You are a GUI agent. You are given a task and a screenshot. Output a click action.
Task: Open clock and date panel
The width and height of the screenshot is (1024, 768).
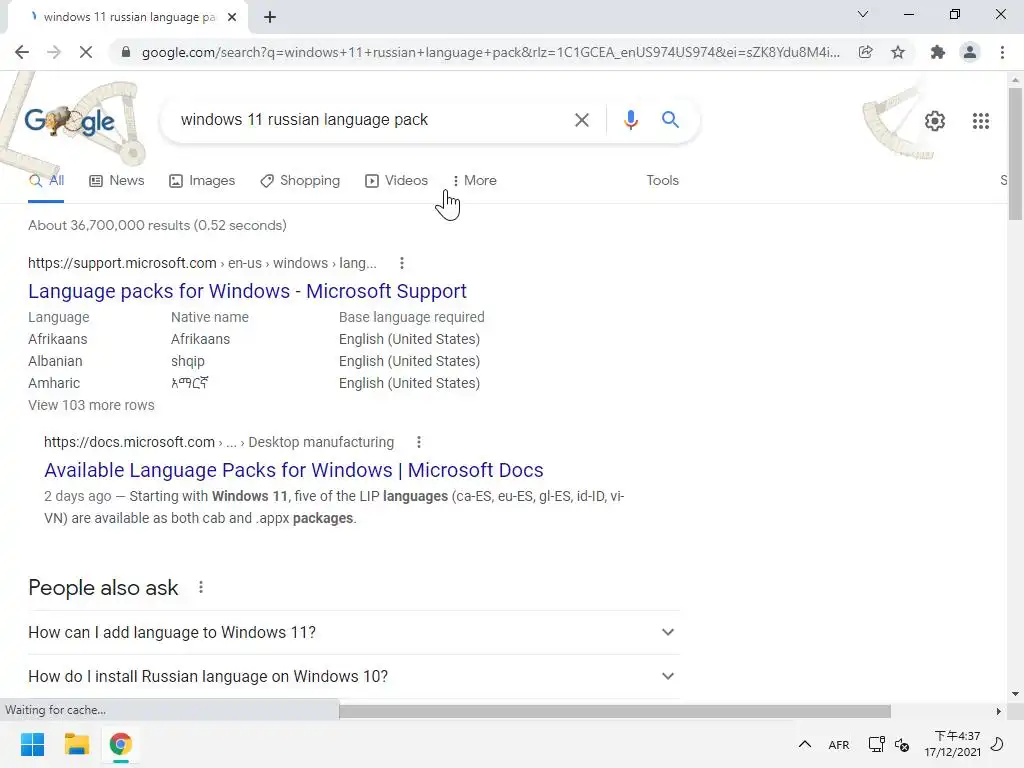[952, 744]
